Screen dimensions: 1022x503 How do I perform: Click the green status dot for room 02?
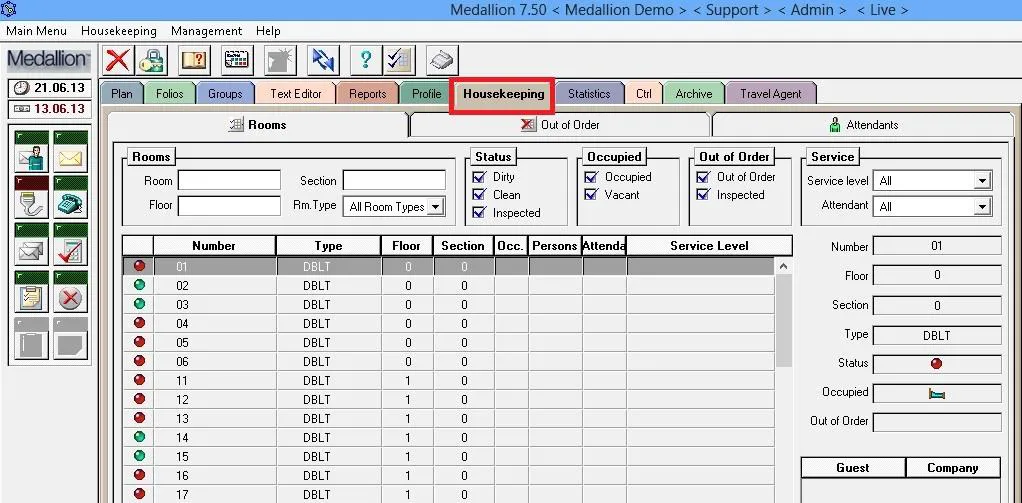(x=139, y=285)
